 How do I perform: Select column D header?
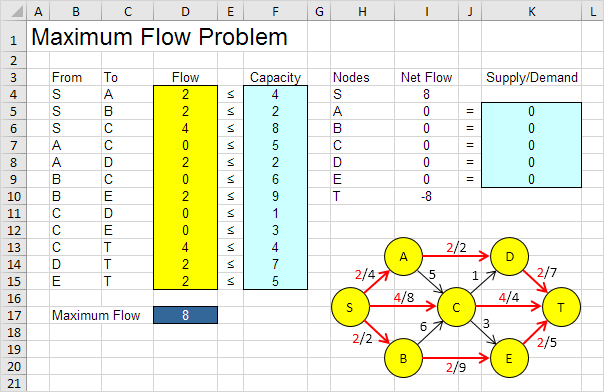coord(185,11)
